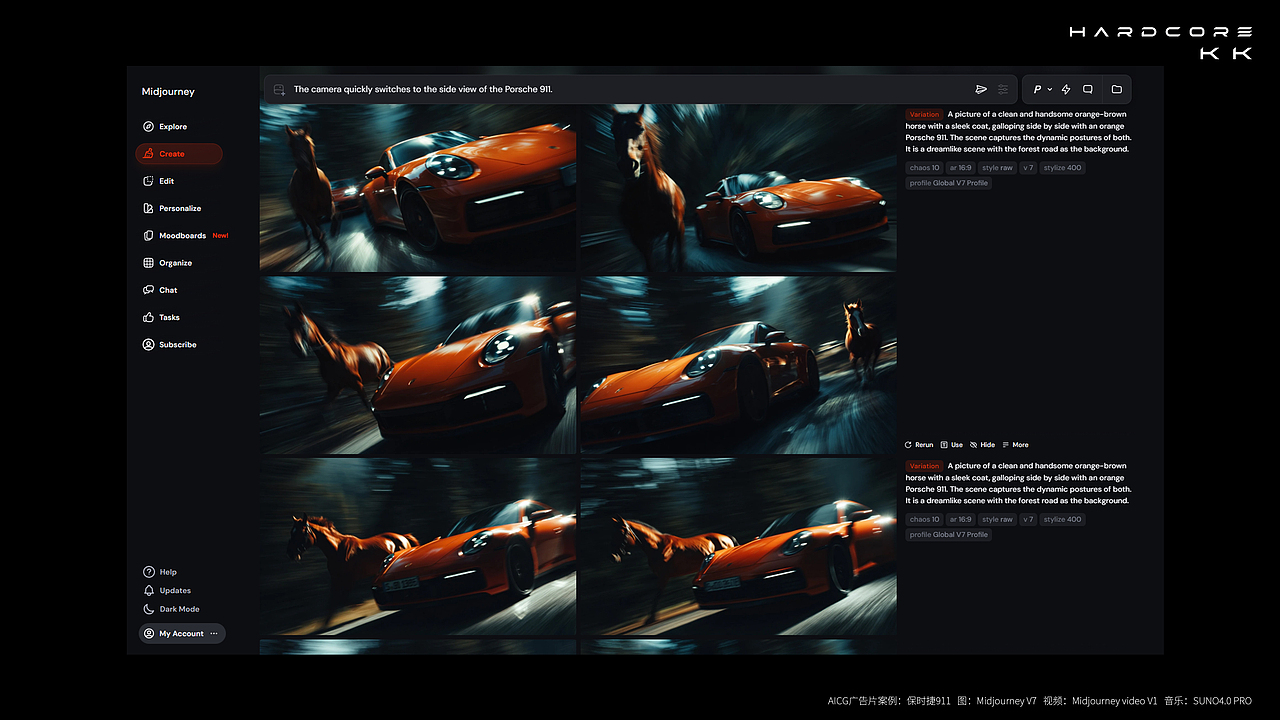Image resolution: width=1280 pixels, height=720 pixels.
Task: Click 'profile Global V7 Profile' tag on the second prompt
Action: click(949, 535)
